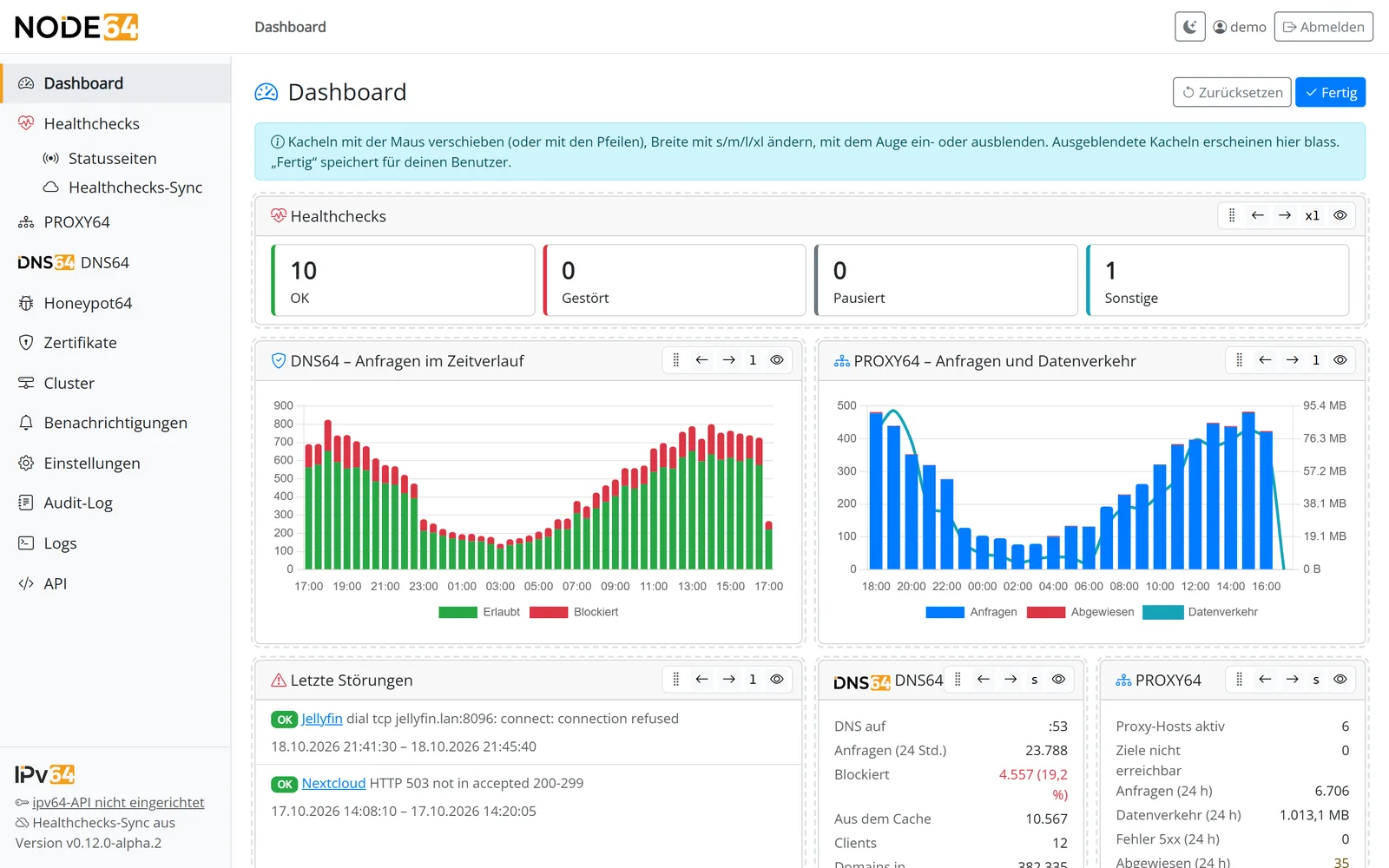This screenshot has height=868, width=1389.
Task: Open Healthchecks in the sidebar
Action: coord(115,123)
